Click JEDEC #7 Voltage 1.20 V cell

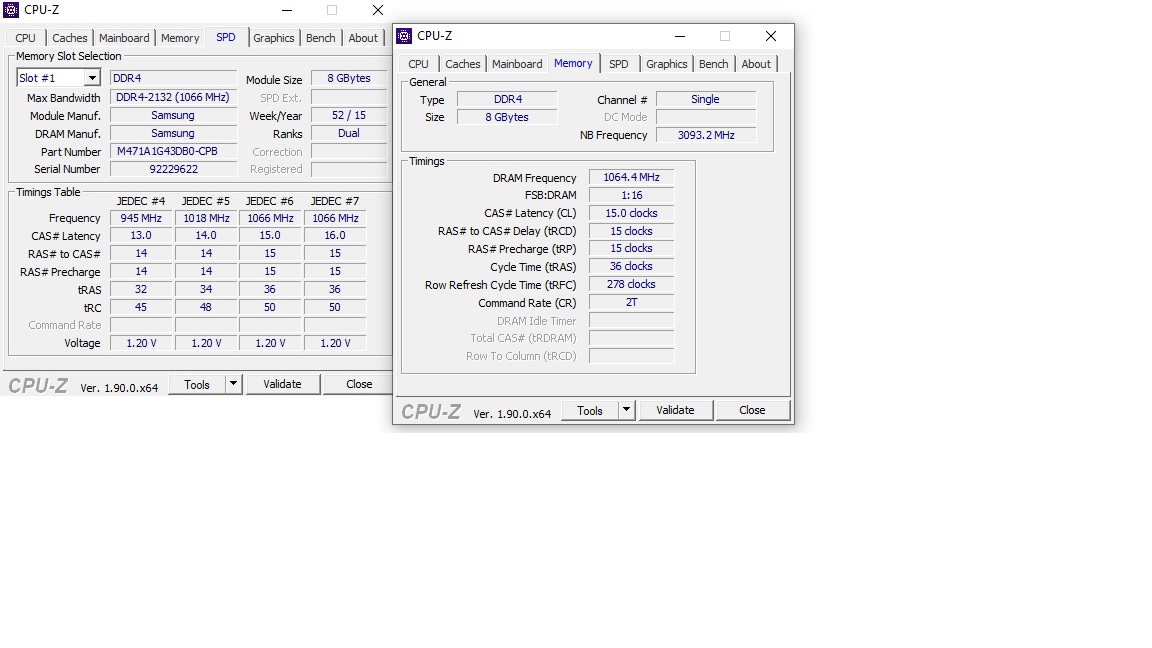click(335, 343)
